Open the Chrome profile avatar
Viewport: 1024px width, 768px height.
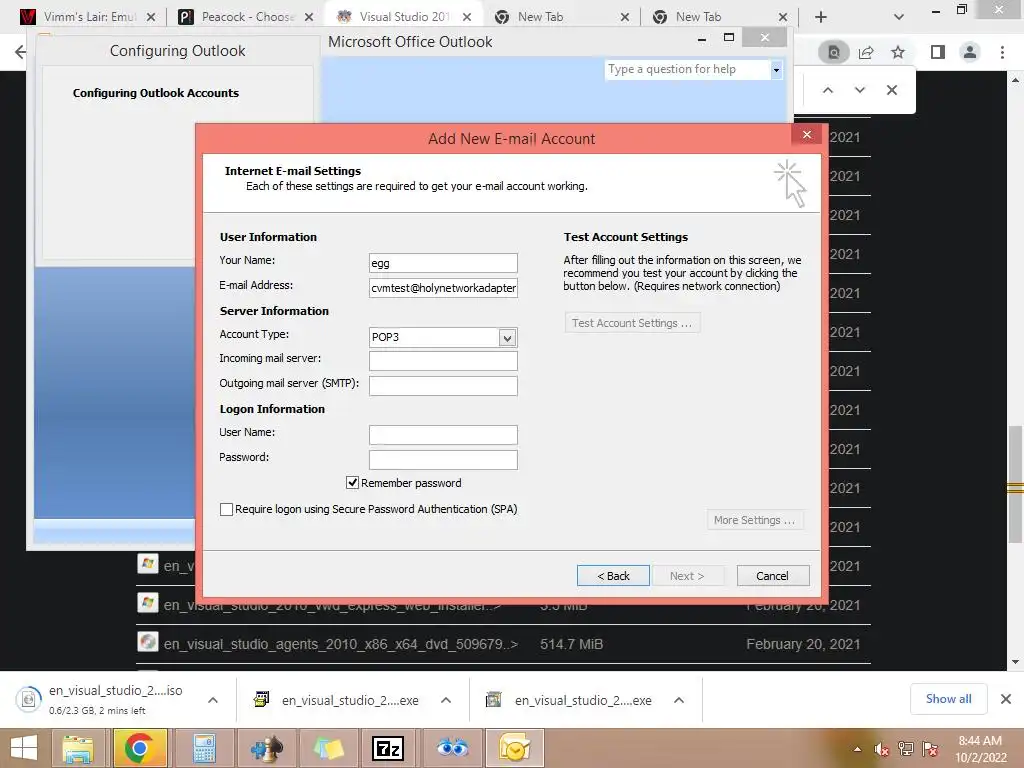point(970,52)
